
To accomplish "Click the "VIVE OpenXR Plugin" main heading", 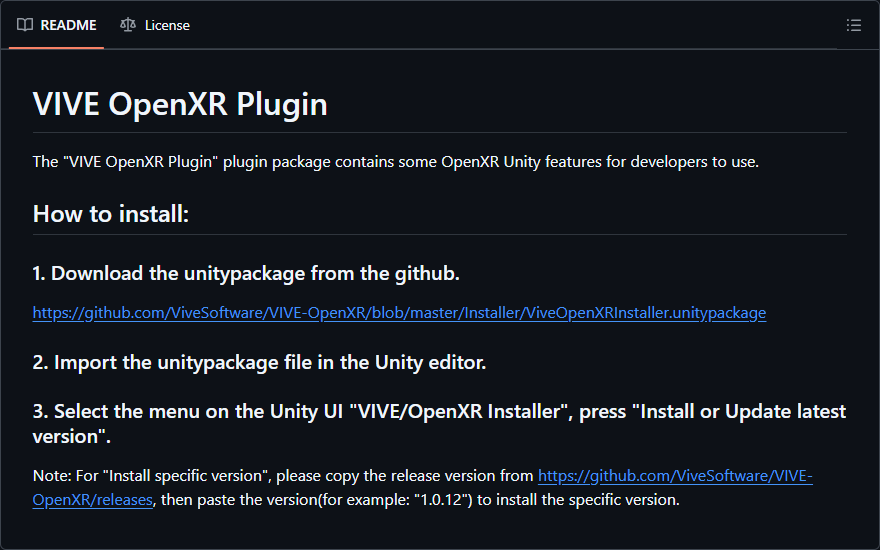I will 180,104.
